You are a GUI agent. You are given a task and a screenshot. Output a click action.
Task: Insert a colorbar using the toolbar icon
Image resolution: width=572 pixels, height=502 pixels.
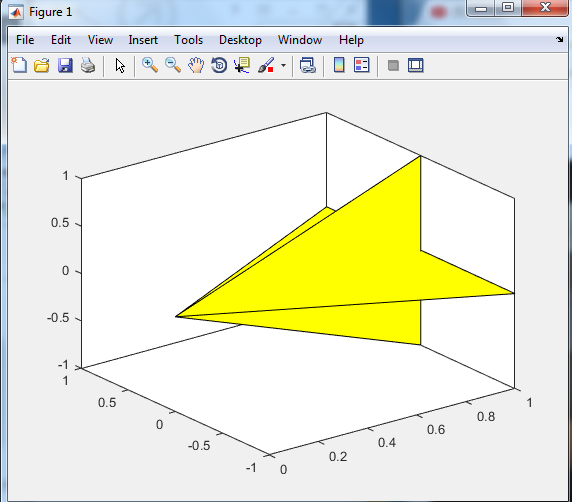(339, 65)
